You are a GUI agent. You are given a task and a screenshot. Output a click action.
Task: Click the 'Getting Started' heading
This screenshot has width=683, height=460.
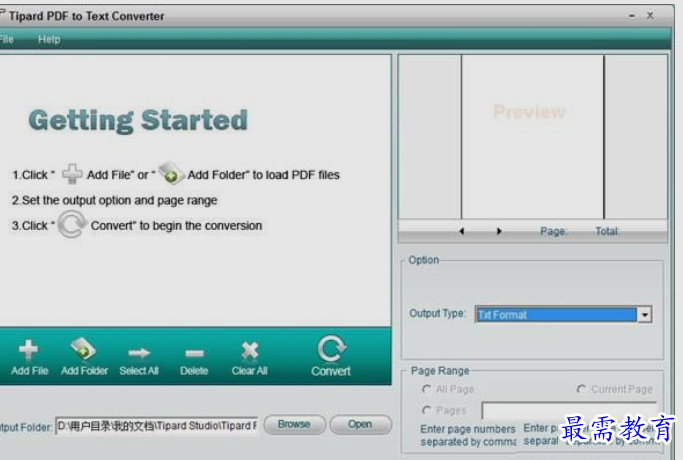pos(138,120)
